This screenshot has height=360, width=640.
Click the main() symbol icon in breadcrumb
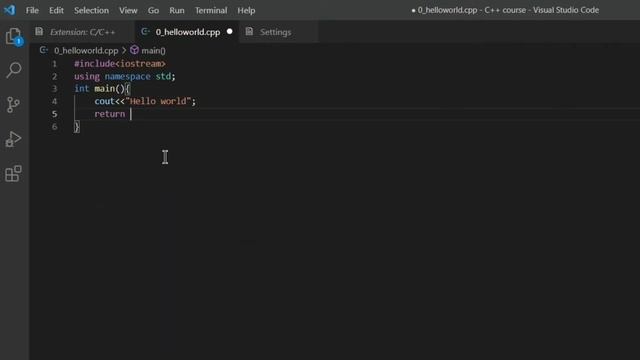(x=134, y=50)
